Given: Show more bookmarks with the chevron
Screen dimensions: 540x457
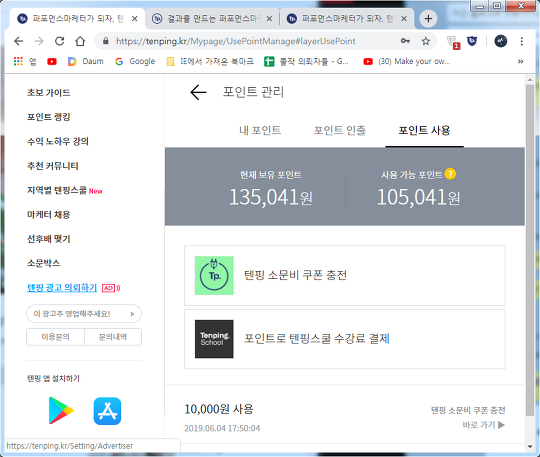Looking at the screenshot, I should (x=520, y=61).
